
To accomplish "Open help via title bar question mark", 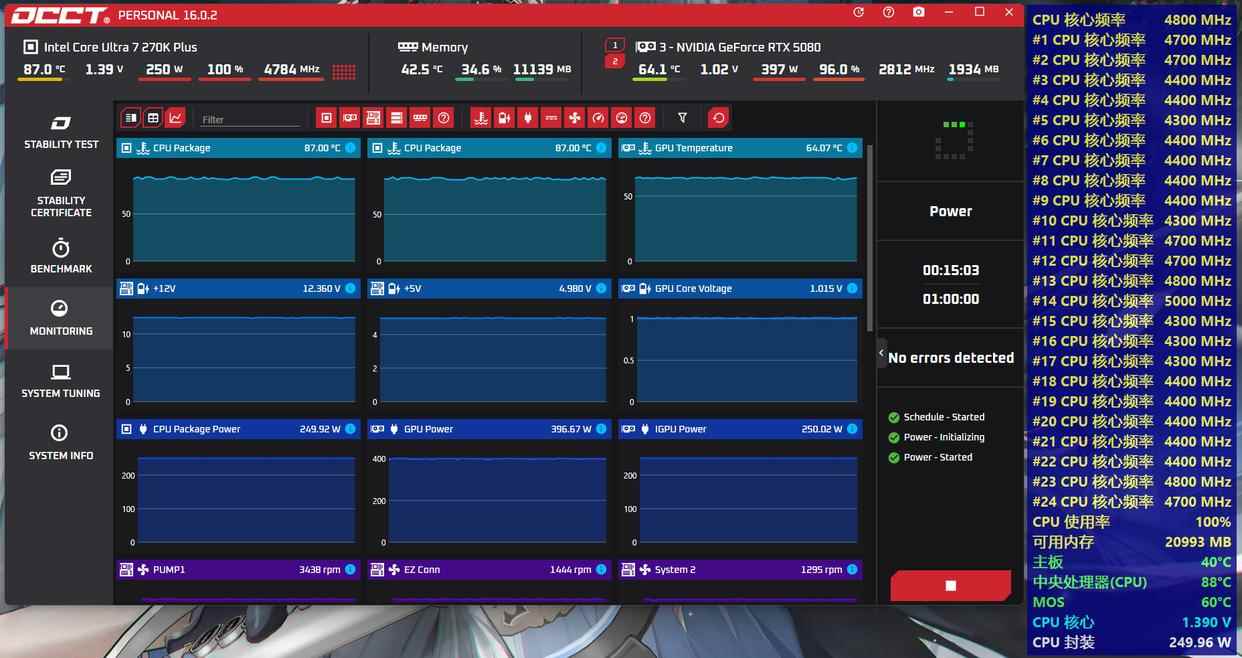I will (888, 12).
